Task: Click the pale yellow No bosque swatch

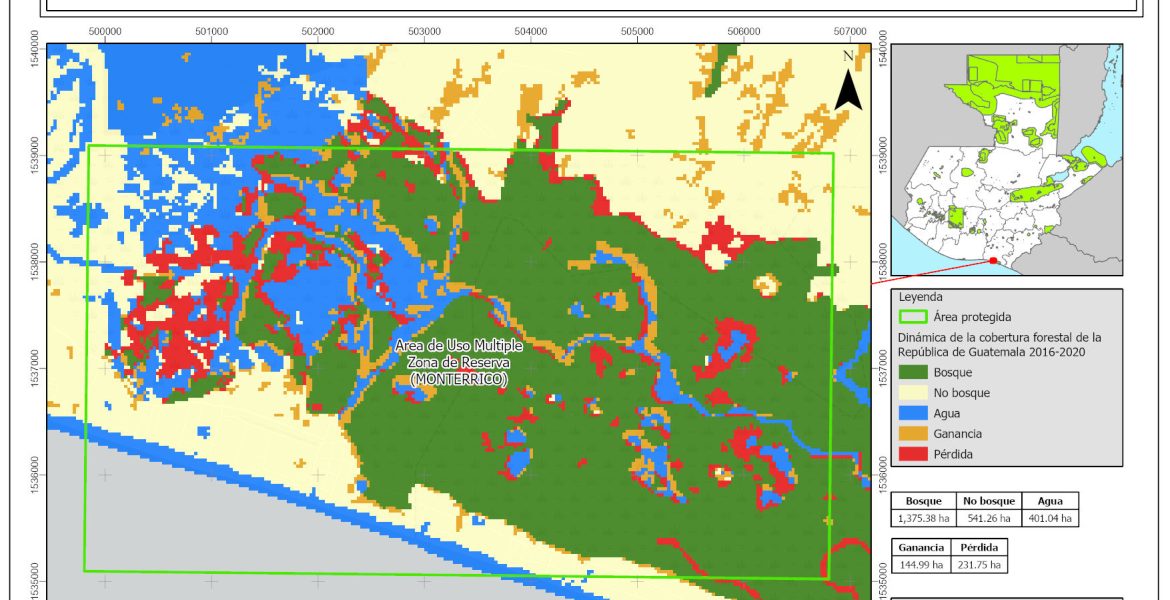Action: (913, 393)
